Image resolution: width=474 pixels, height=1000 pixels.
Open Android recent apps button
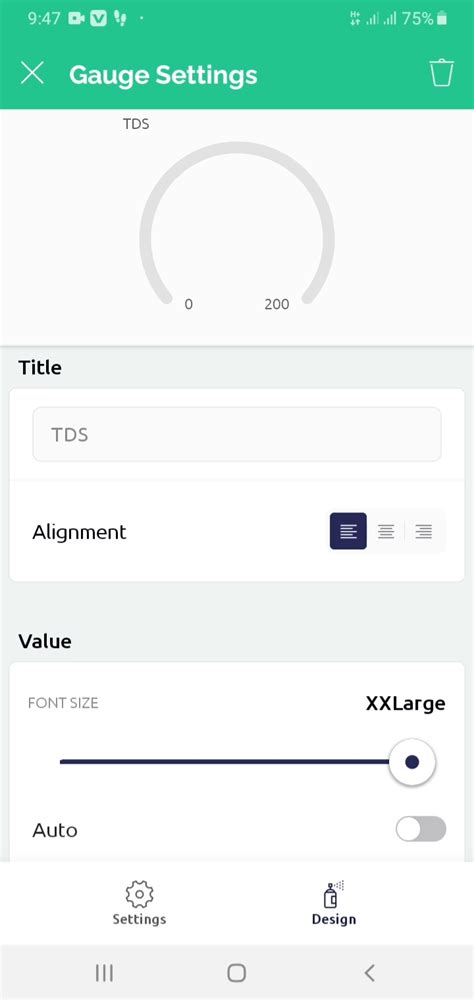(x=104, y=973)
